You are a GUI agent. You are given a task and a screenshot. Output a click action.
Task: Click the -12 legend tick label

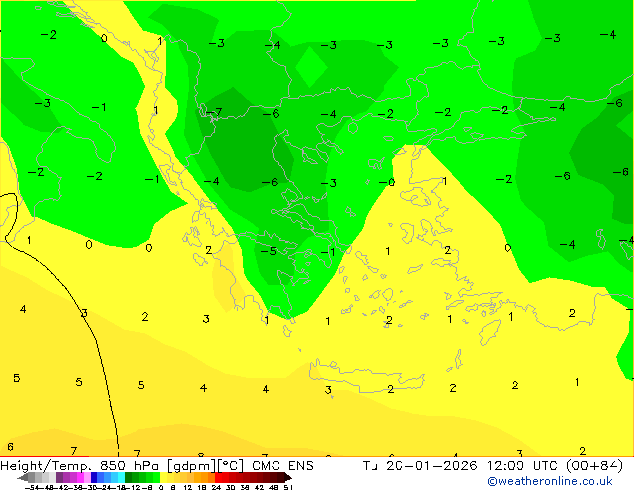pyautogui.click(x=135, y=488)
